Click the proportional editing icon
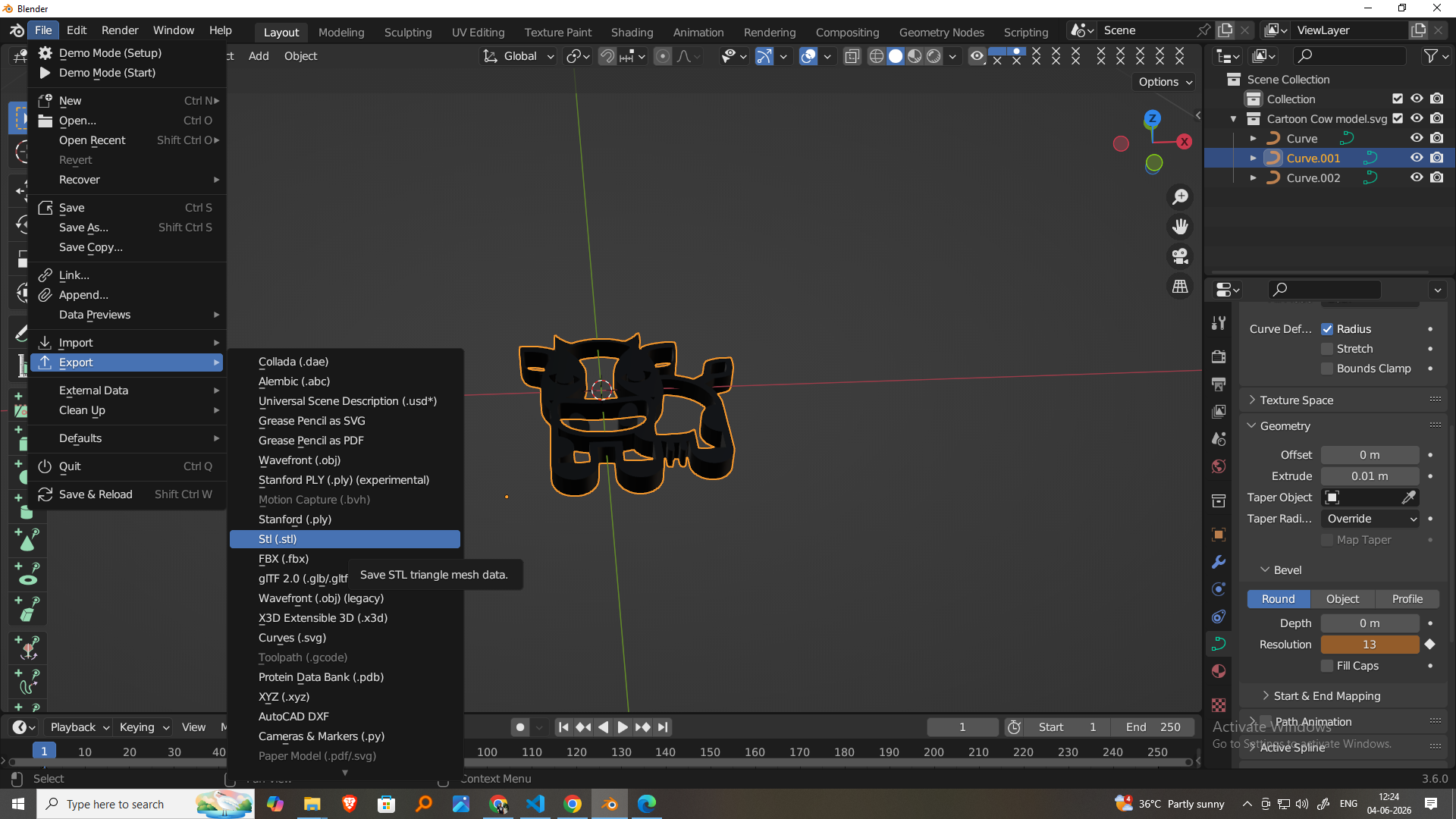 click(663, 56)
